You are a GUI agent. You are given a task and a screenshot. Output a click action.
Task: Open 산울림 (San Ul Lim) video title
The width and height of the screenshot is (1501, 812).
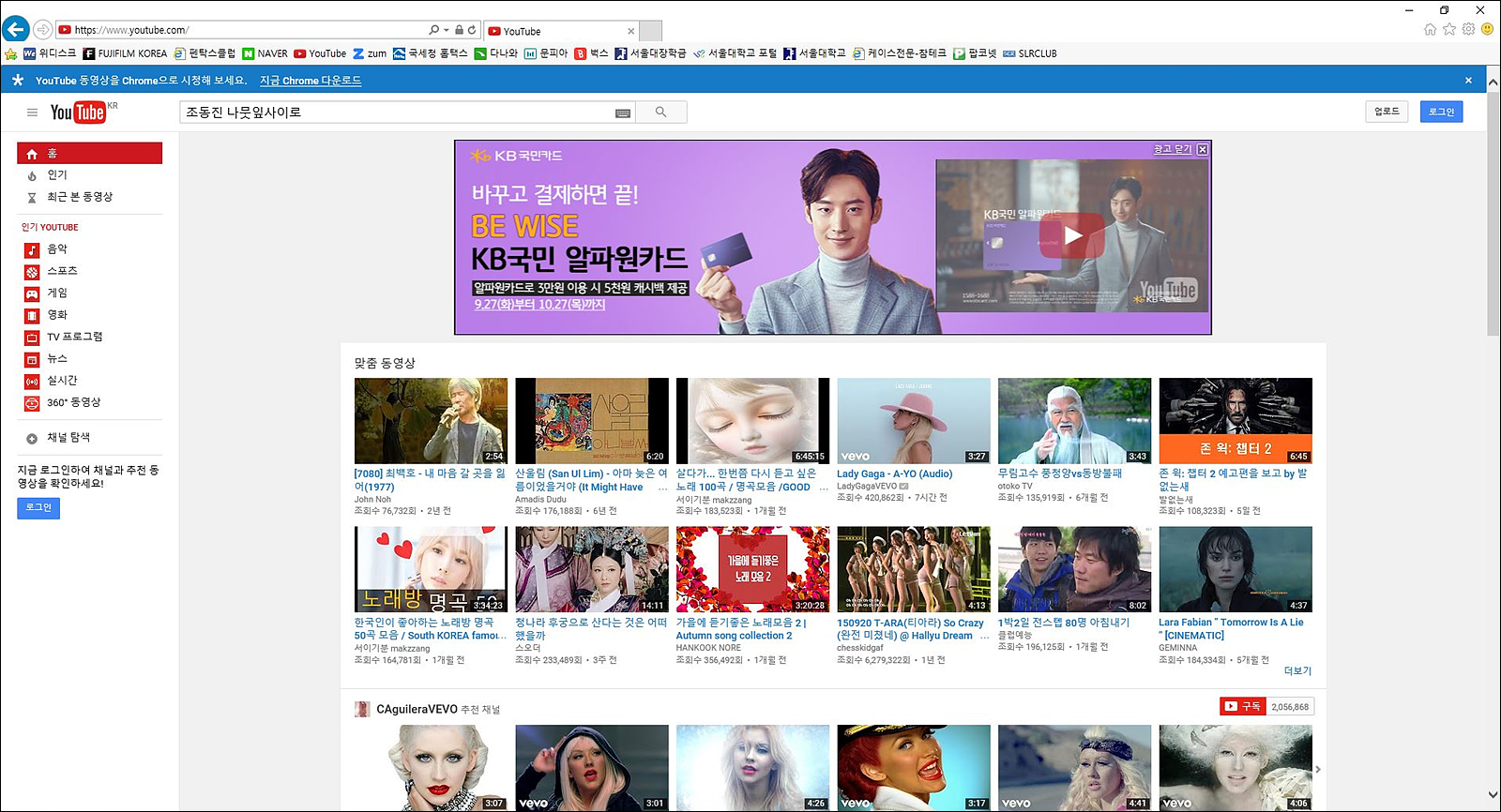click(591, 480)
